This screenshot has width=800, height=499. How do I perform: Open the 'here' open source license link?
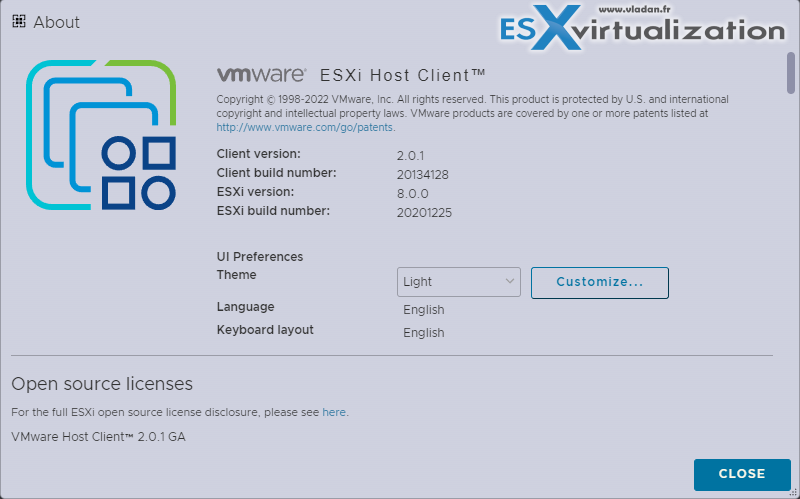[334, 412]
